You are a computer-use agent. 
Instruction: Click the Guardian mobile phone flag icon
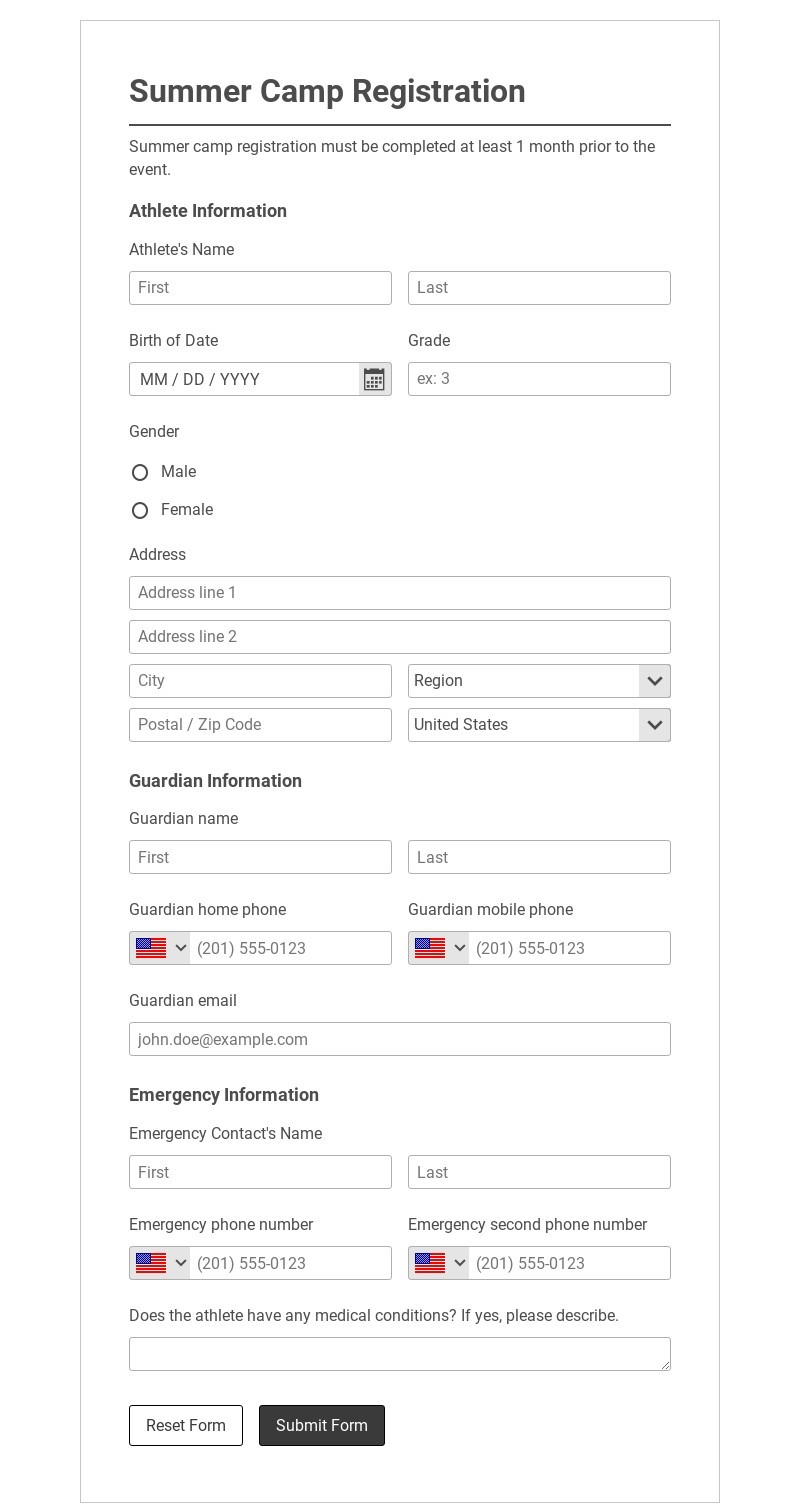[430, 948]
